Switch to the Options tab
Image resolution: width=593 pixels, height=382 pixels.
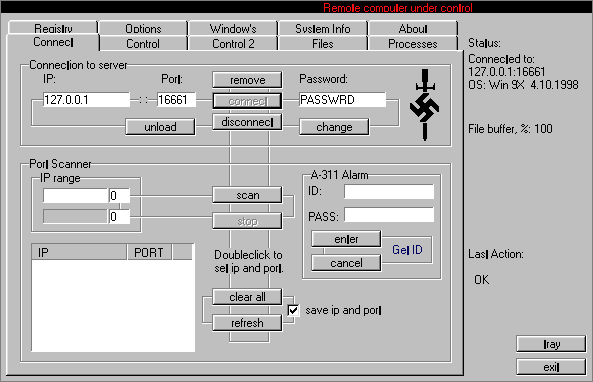click(143, 28)
